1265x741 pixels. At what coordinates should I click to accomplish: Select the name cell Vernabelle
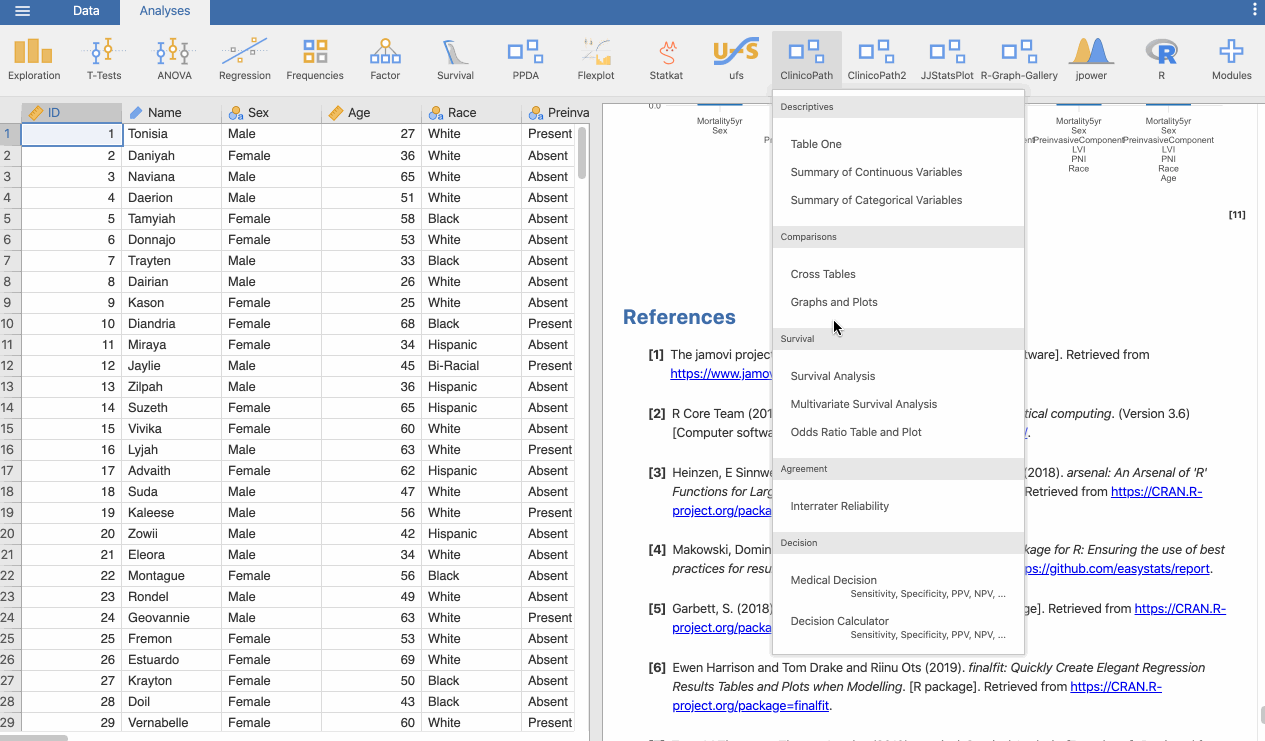point(171,722)
